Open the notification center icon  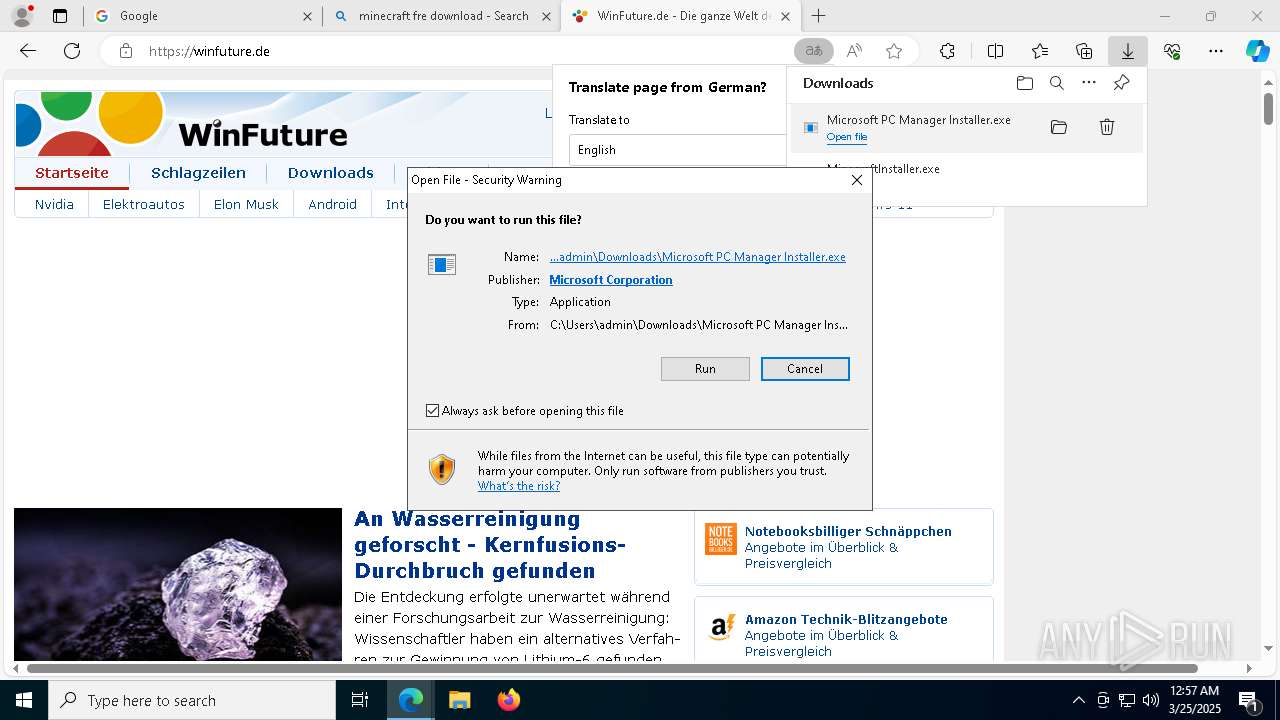[x=1249, y=701]
